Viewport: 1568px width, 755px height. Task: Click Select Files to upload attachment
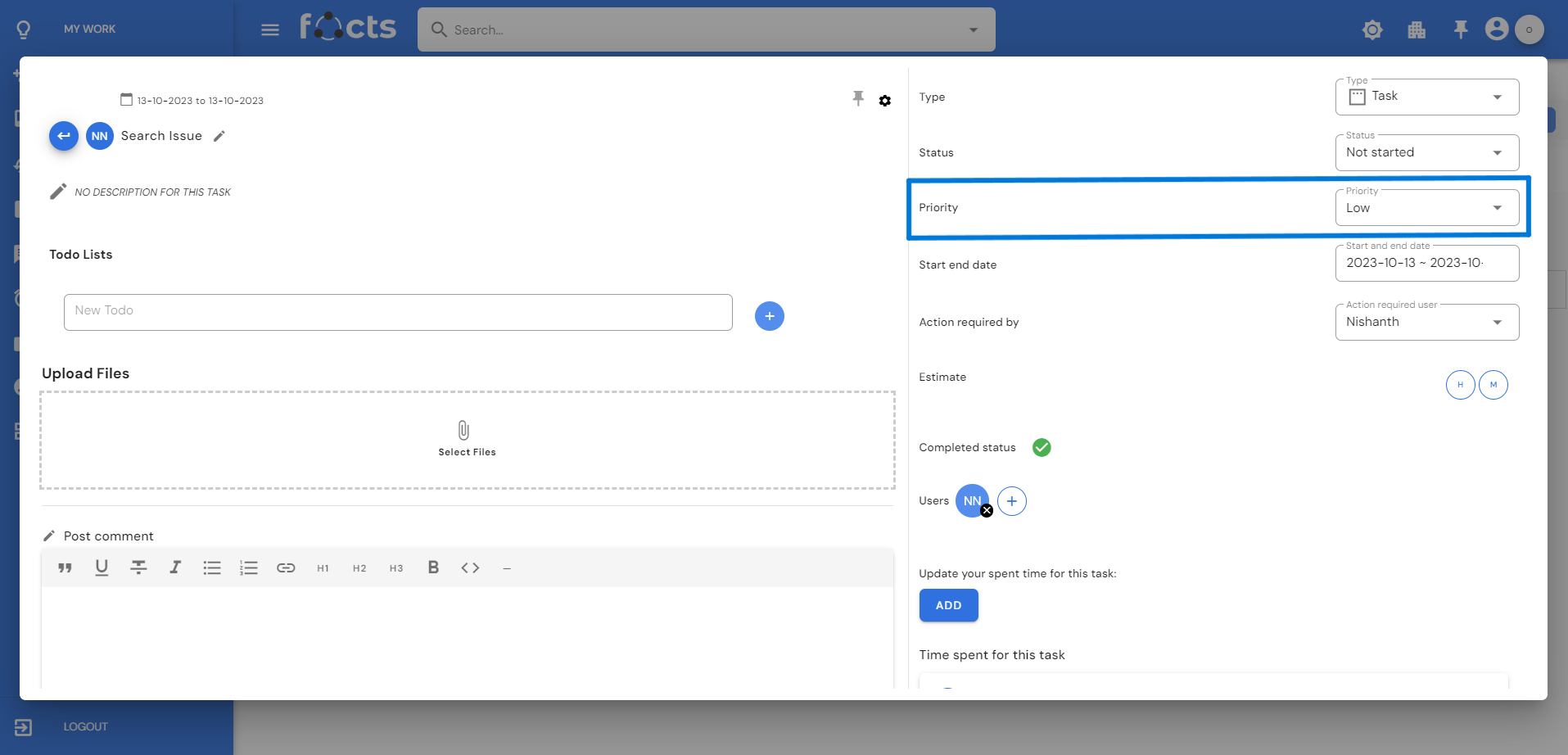(467, 439)
